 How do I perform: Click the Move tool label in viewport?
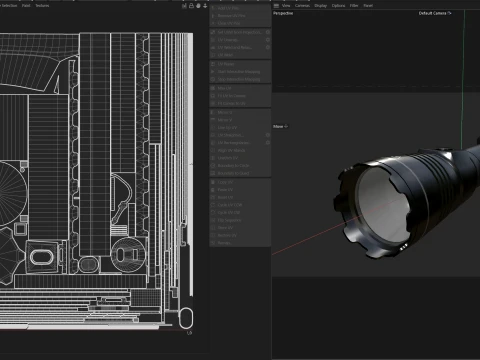tap(278, 126)
